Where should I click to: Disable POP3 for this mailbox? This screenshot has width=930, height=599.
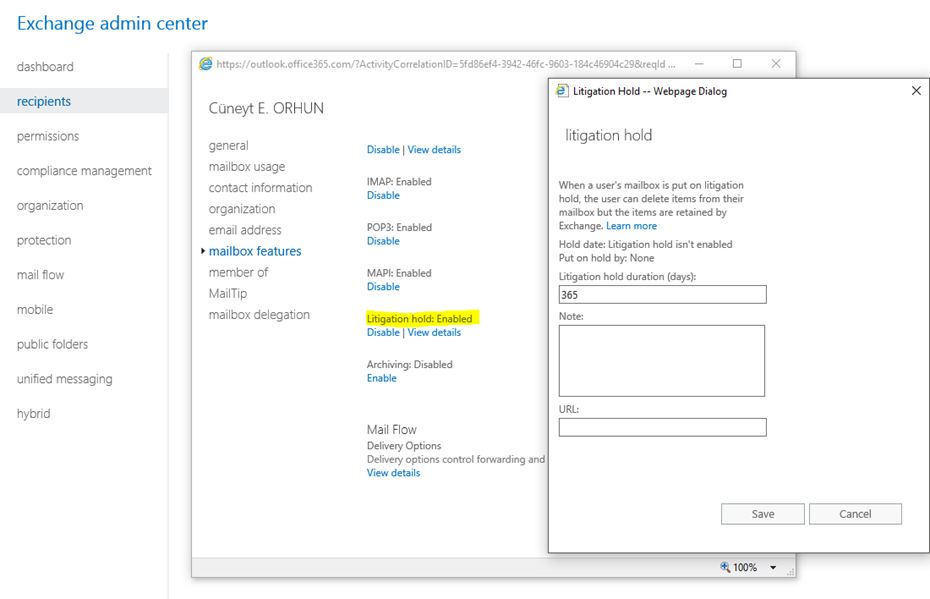click(383, 241)
